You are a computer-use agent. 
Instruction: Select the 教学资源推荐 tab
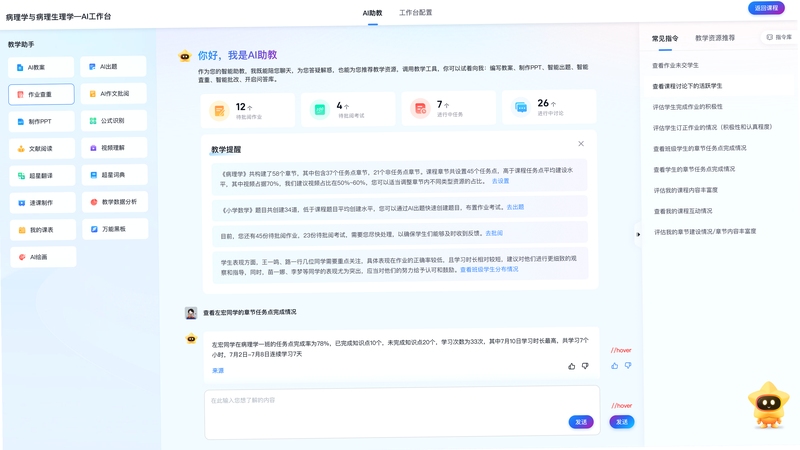[x=715, y=38]
